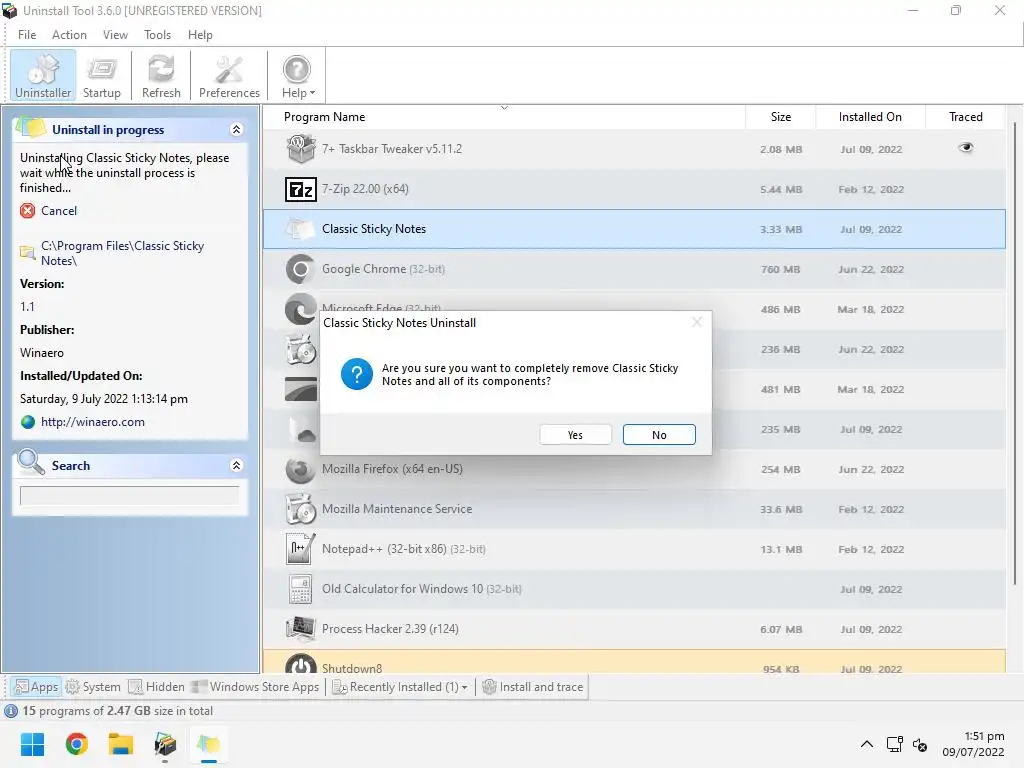The width and height of the screenshot is (1024, 768).
Task: Click the Old Calculator for Windows 10 icon
Action: click(x=300, y=589)
